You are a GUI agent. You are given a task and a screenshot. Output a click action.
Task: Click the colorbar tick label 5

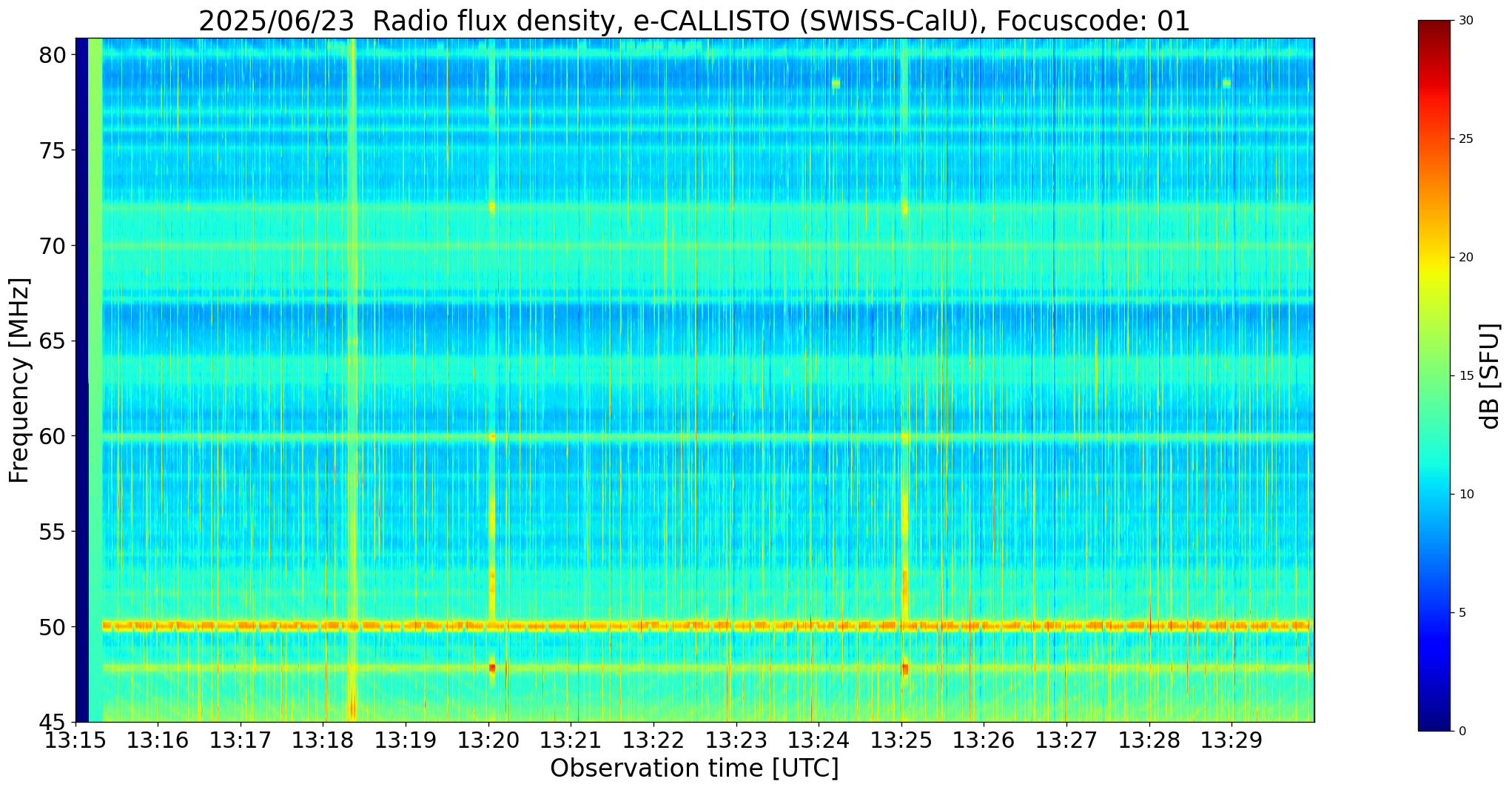click(x=1461, y=613)
